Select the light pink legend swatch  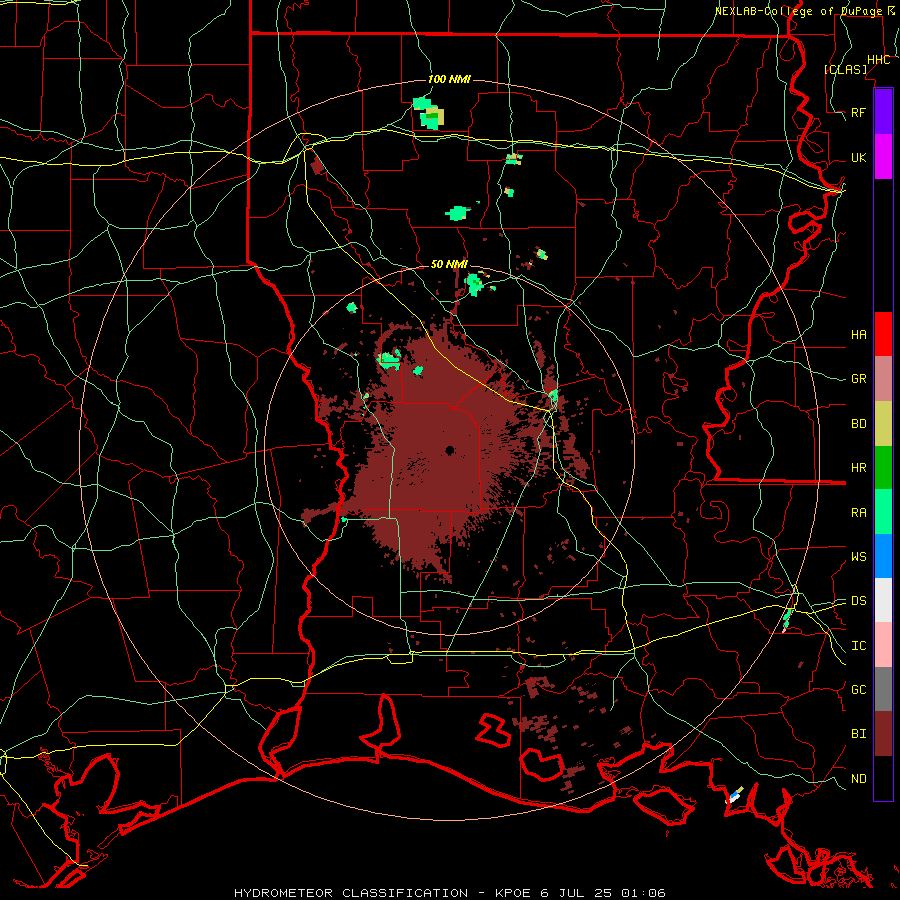[883, 645]
